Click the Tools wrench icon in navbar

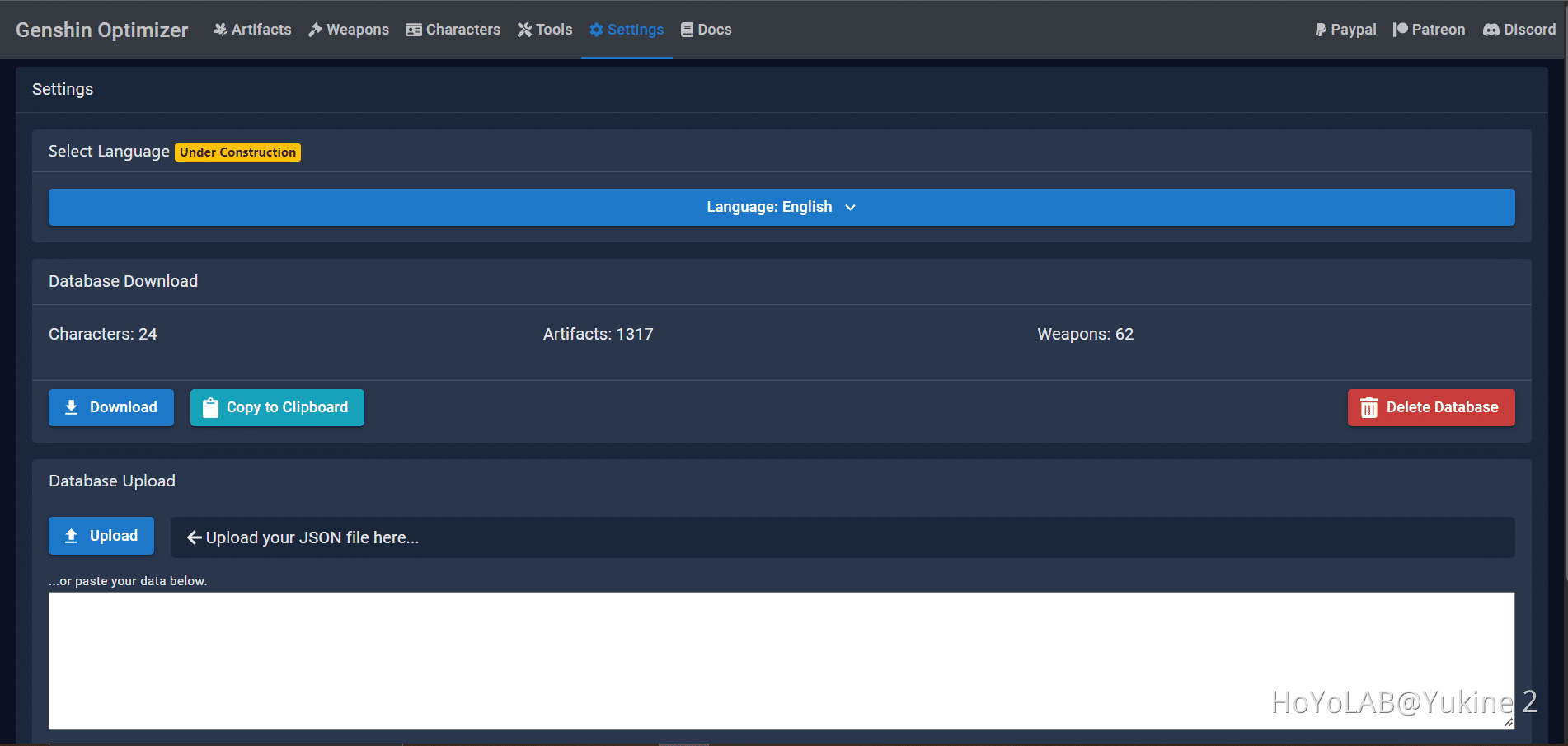click(x=524, y=30)
